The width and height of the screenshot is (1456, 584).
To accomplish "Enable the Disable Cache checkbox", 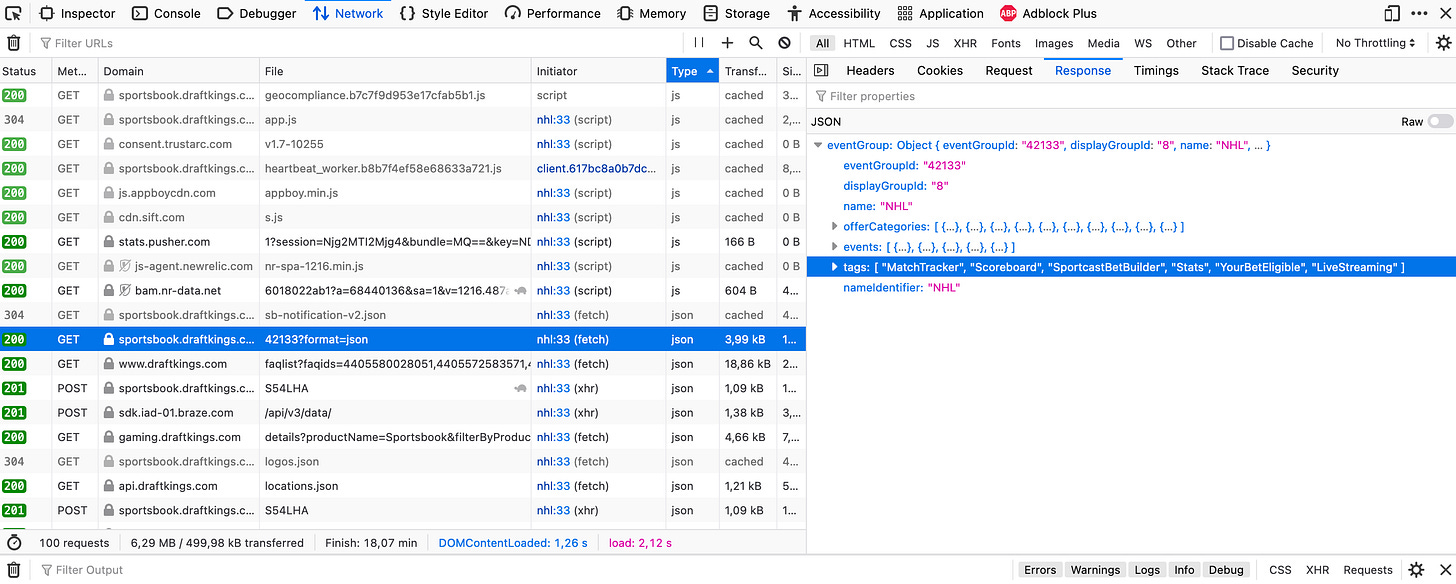I will (1227, 43).
